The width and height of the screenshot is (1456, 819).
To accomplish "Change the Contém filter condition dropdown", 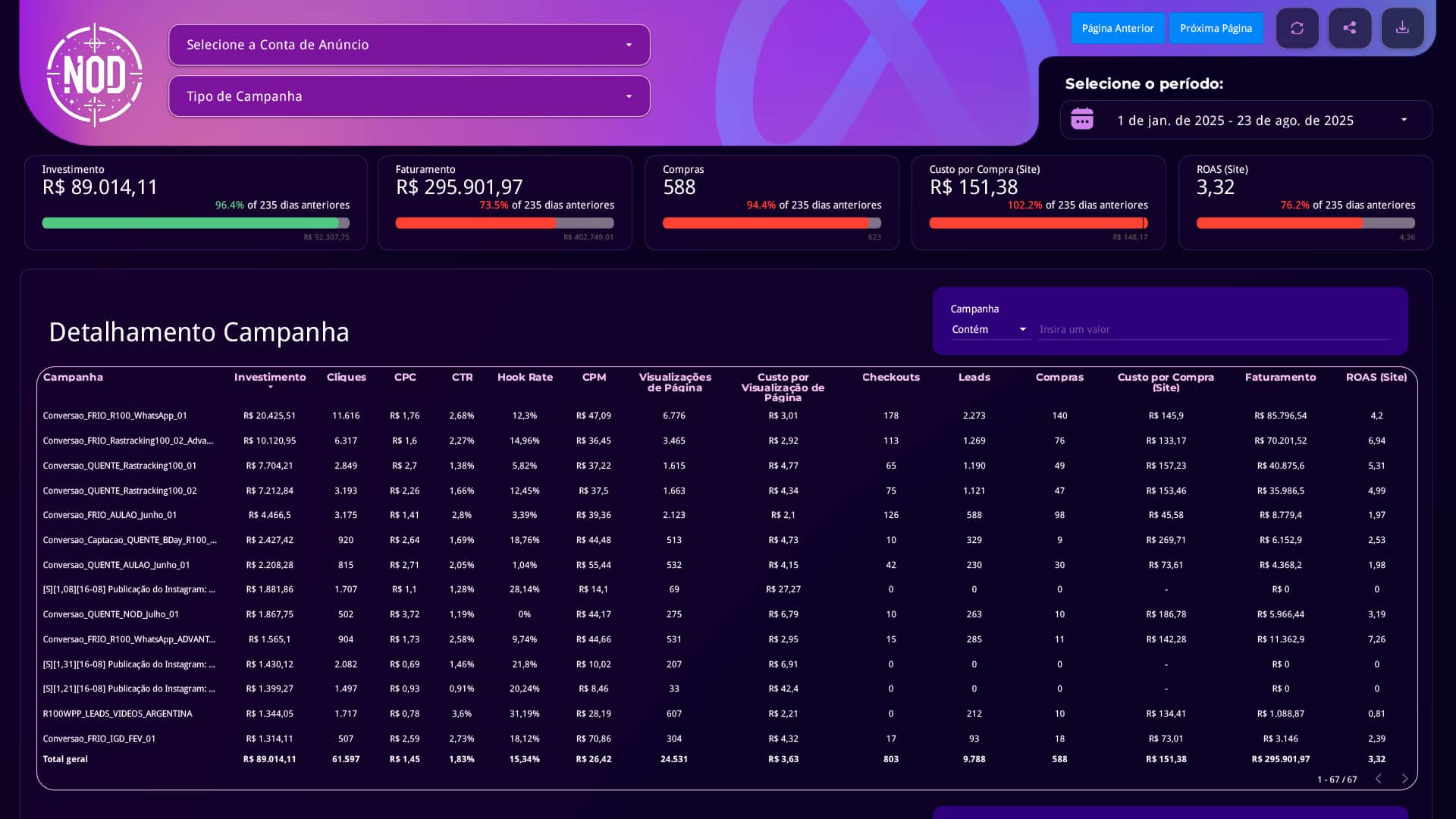I will [990, 329].
